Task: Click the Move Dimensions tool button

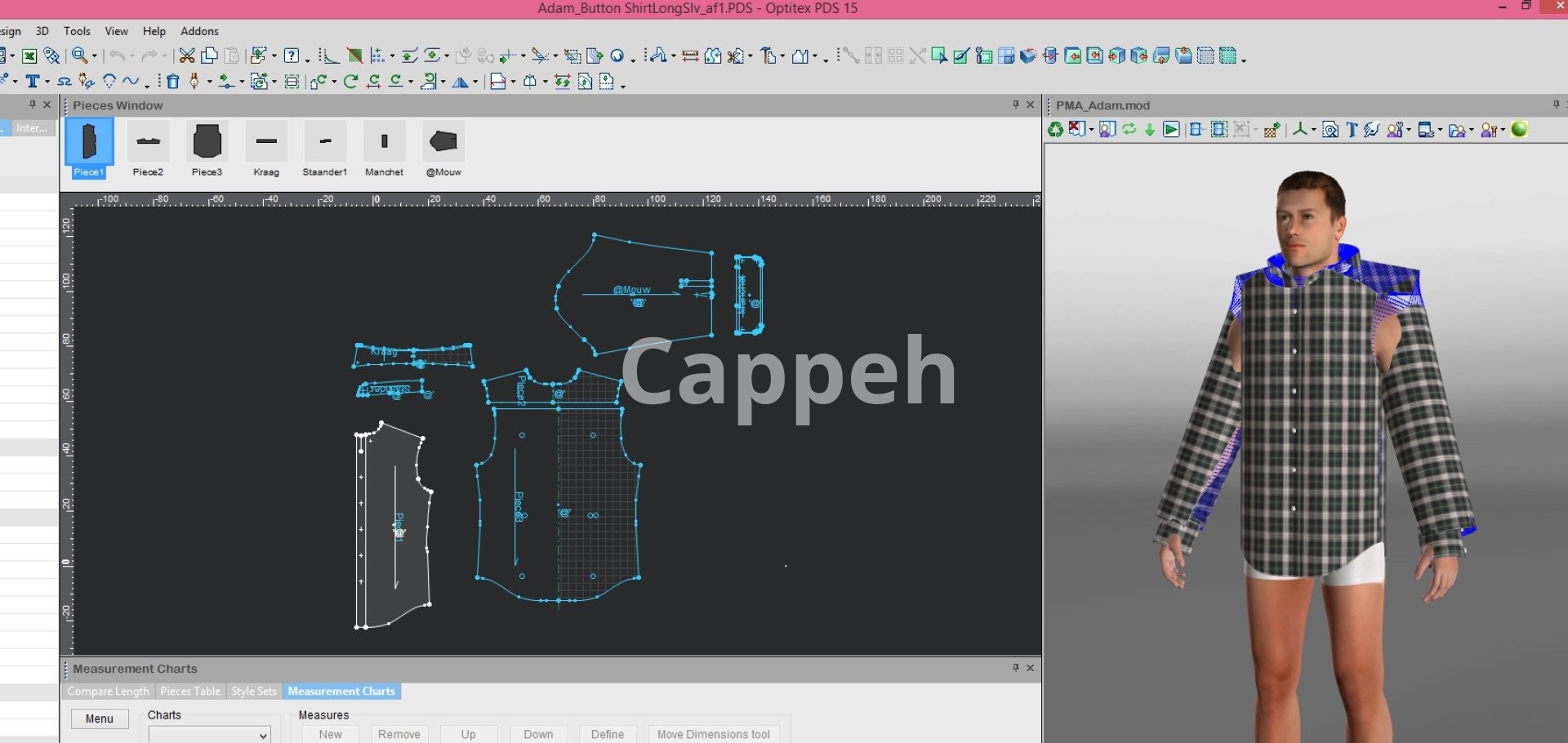Action: click(x=713, y=734)
